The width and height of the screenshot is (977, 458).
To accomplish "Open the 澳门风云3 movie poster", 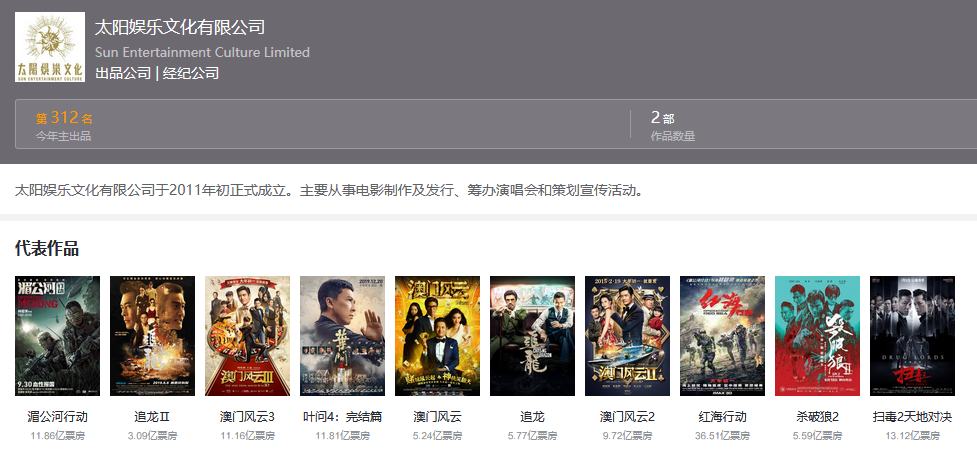I will pyautogui.click(x=247, y=336).
